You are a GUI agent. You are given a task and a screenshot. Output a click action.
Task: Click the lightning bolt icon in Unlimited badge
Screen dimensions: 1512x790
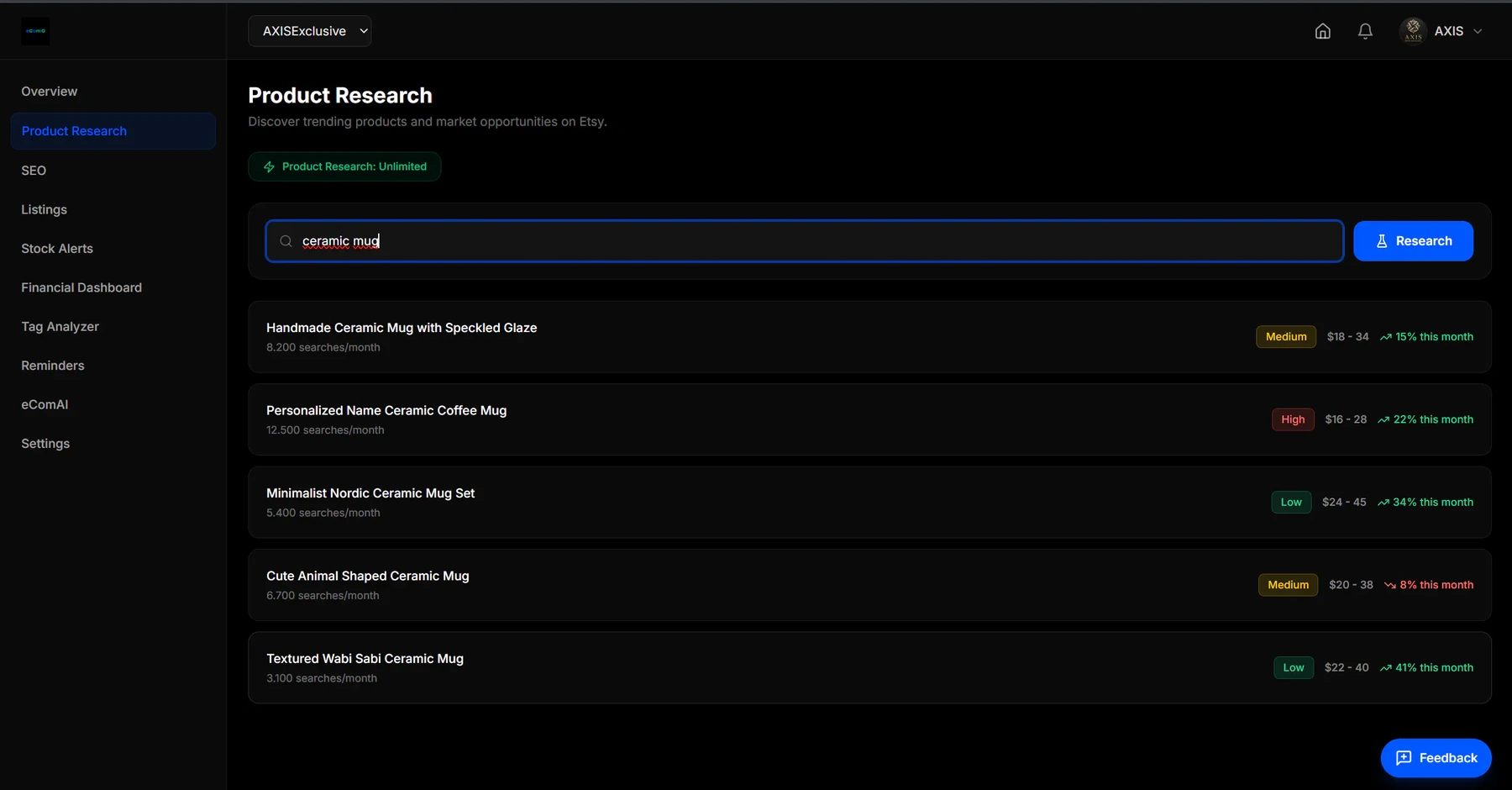(x=269, y=166)
